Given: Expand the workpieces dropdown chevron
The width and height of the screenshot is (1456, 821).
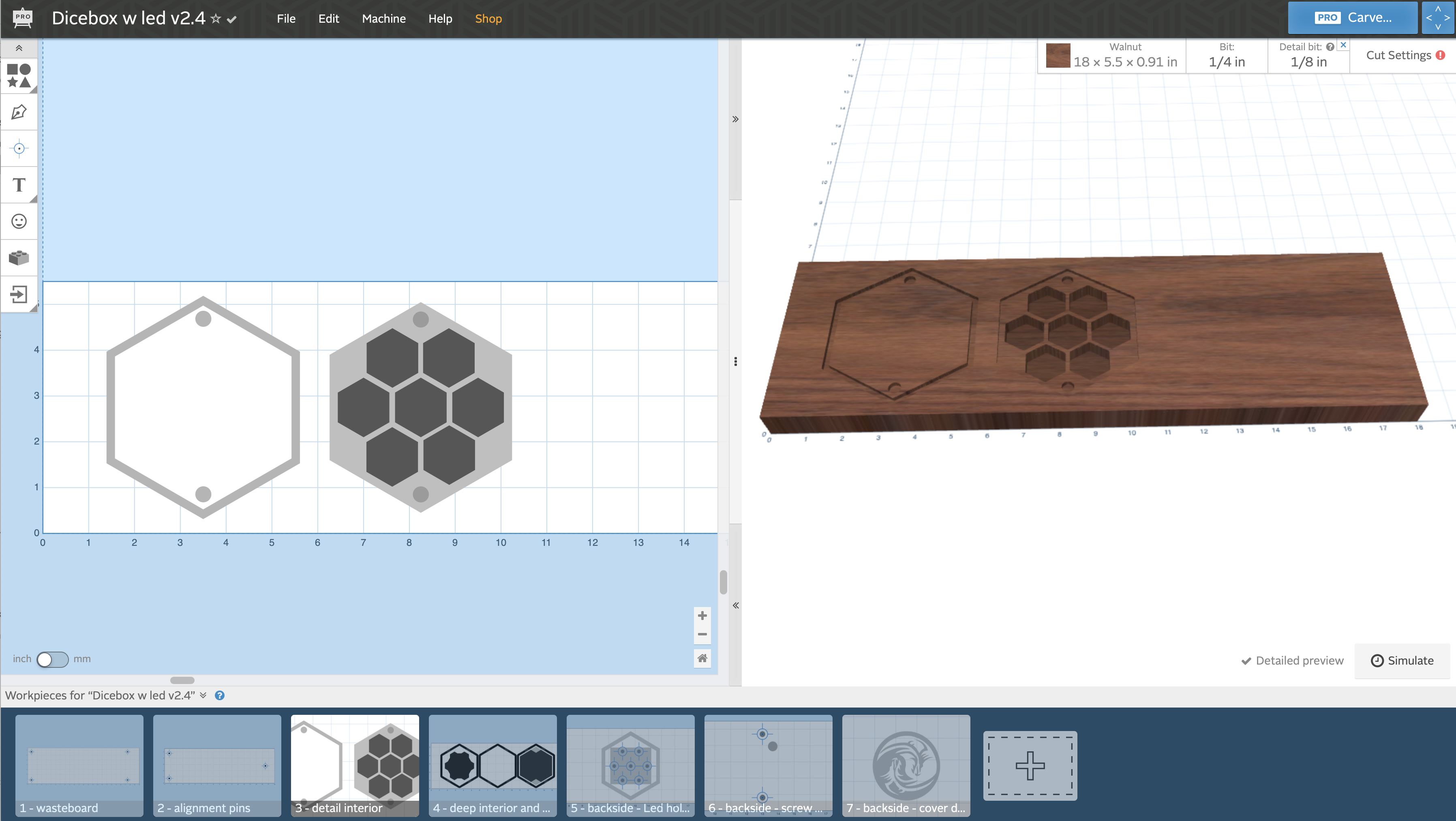Looking at the screenshot, I should click(x=203, y=695).
